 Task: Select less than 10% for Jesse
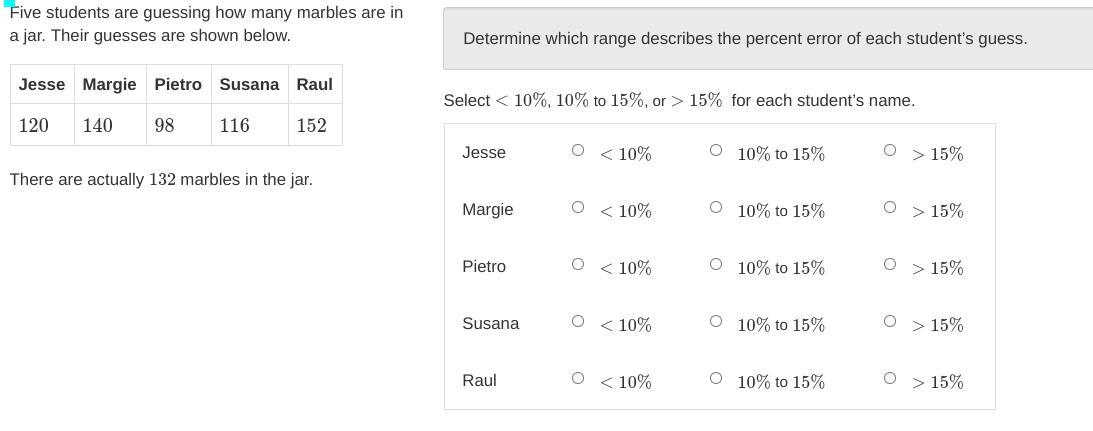[x=578, y=151]
